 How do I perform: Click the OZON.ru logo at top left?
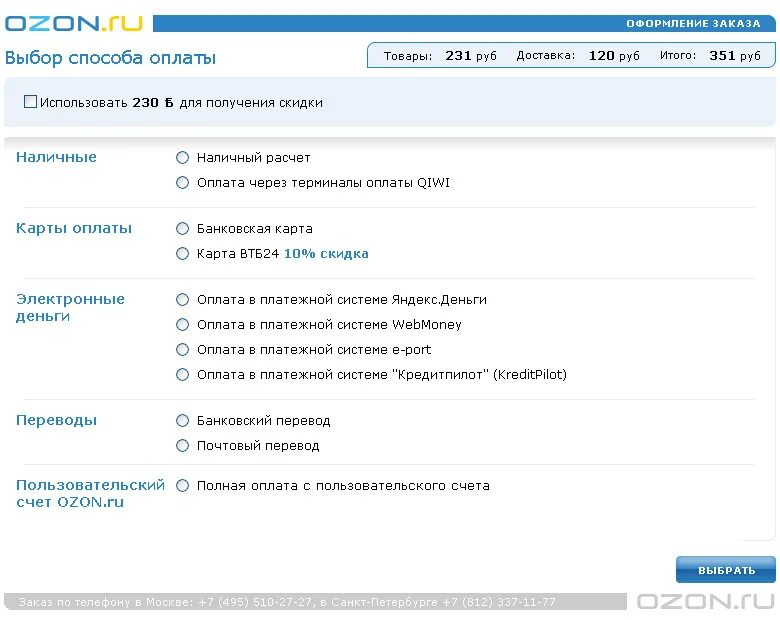click(x=74, y=23)
